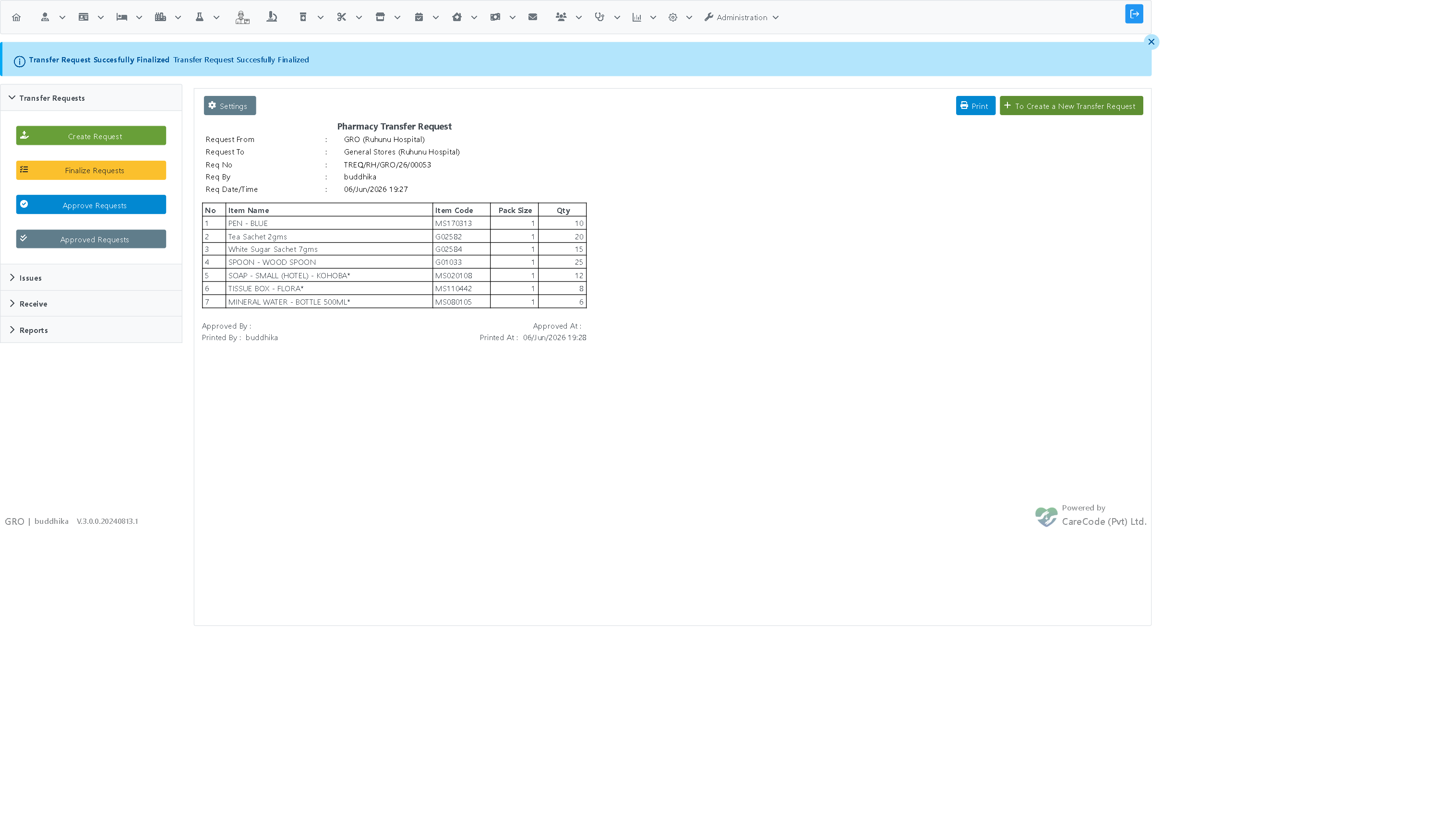
Task: Click the Approved Requests button
Action: pos(91,239)
